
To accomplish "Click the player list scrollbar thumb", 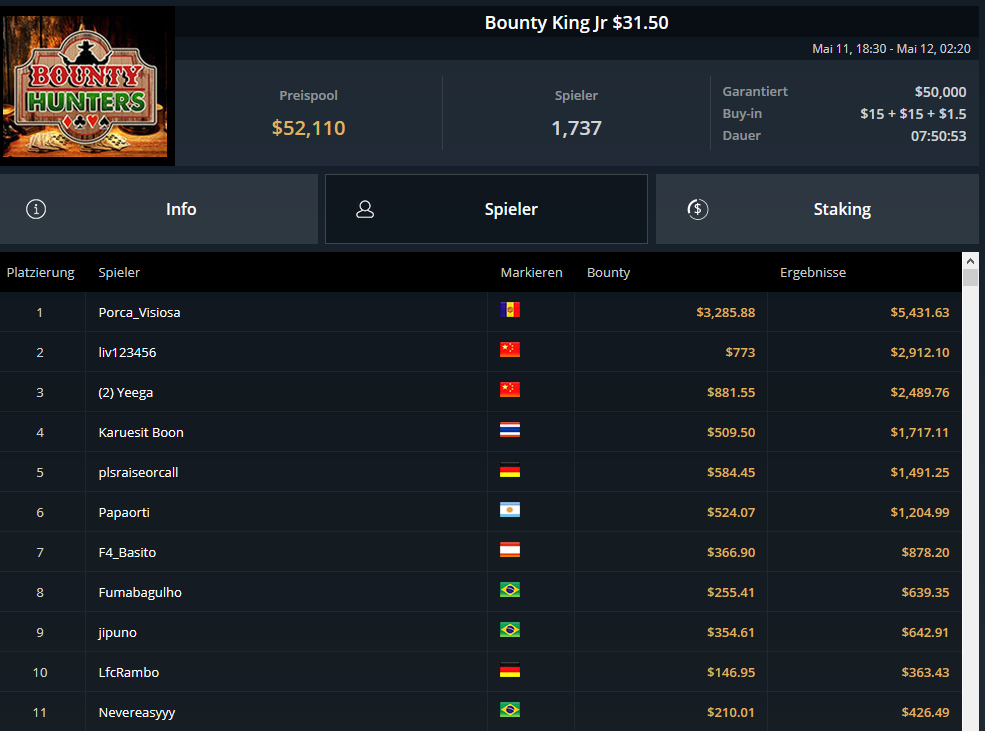I will click(970, 278).
